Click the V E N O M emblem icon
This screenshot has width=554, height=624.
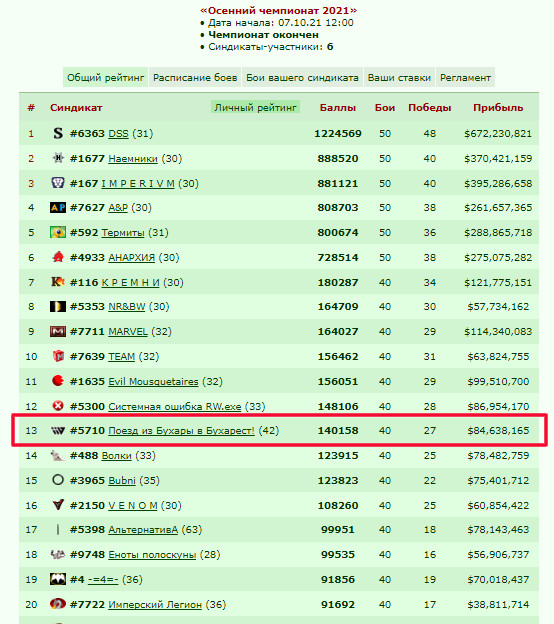[x=58, y=505]
